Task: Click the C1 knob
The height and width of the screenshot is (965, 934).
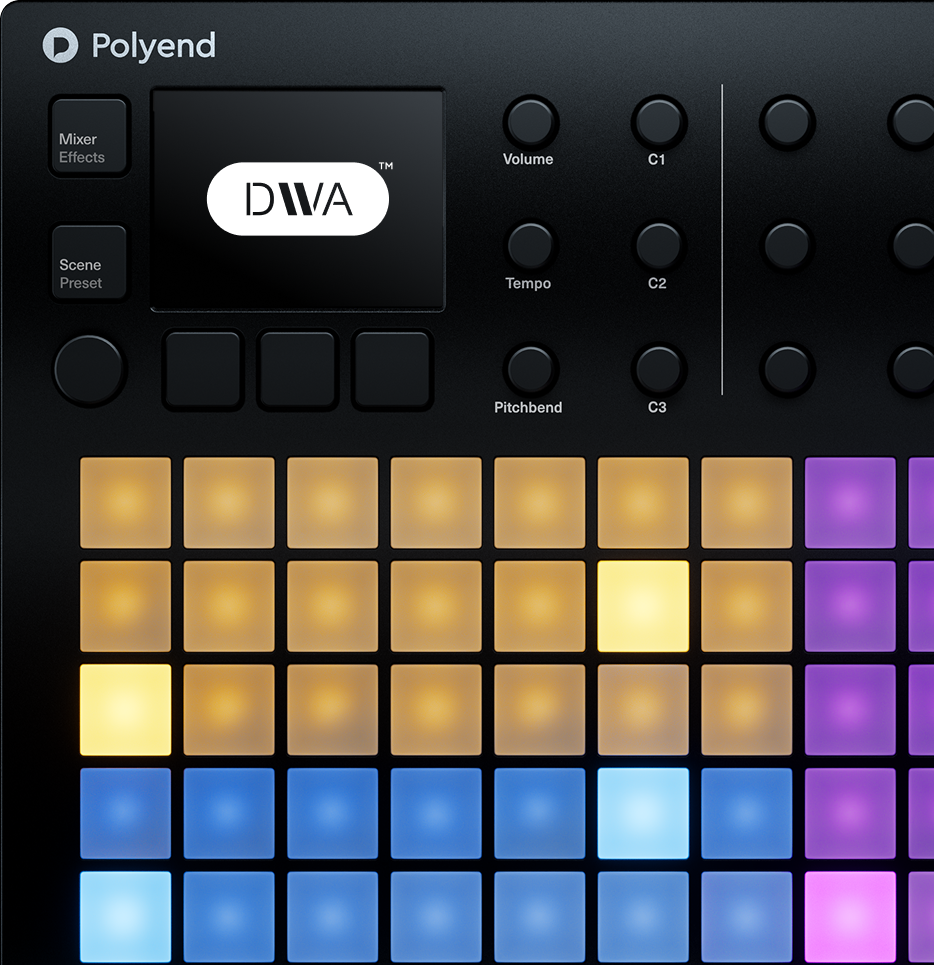Action: tap(657, 122)
